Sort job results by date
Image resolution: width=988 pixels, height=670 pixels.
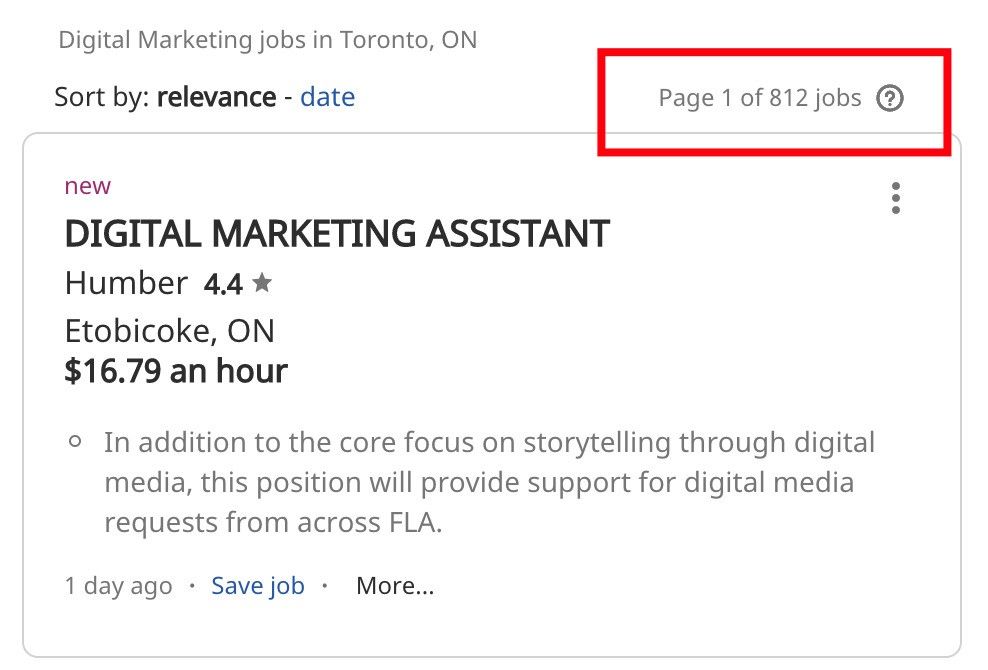pos(327,97)
